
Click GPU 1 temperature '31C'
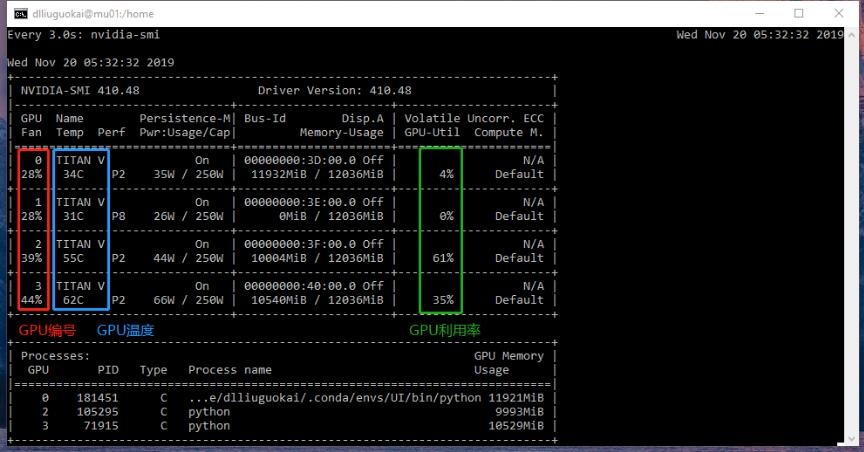tap(73, 216)
